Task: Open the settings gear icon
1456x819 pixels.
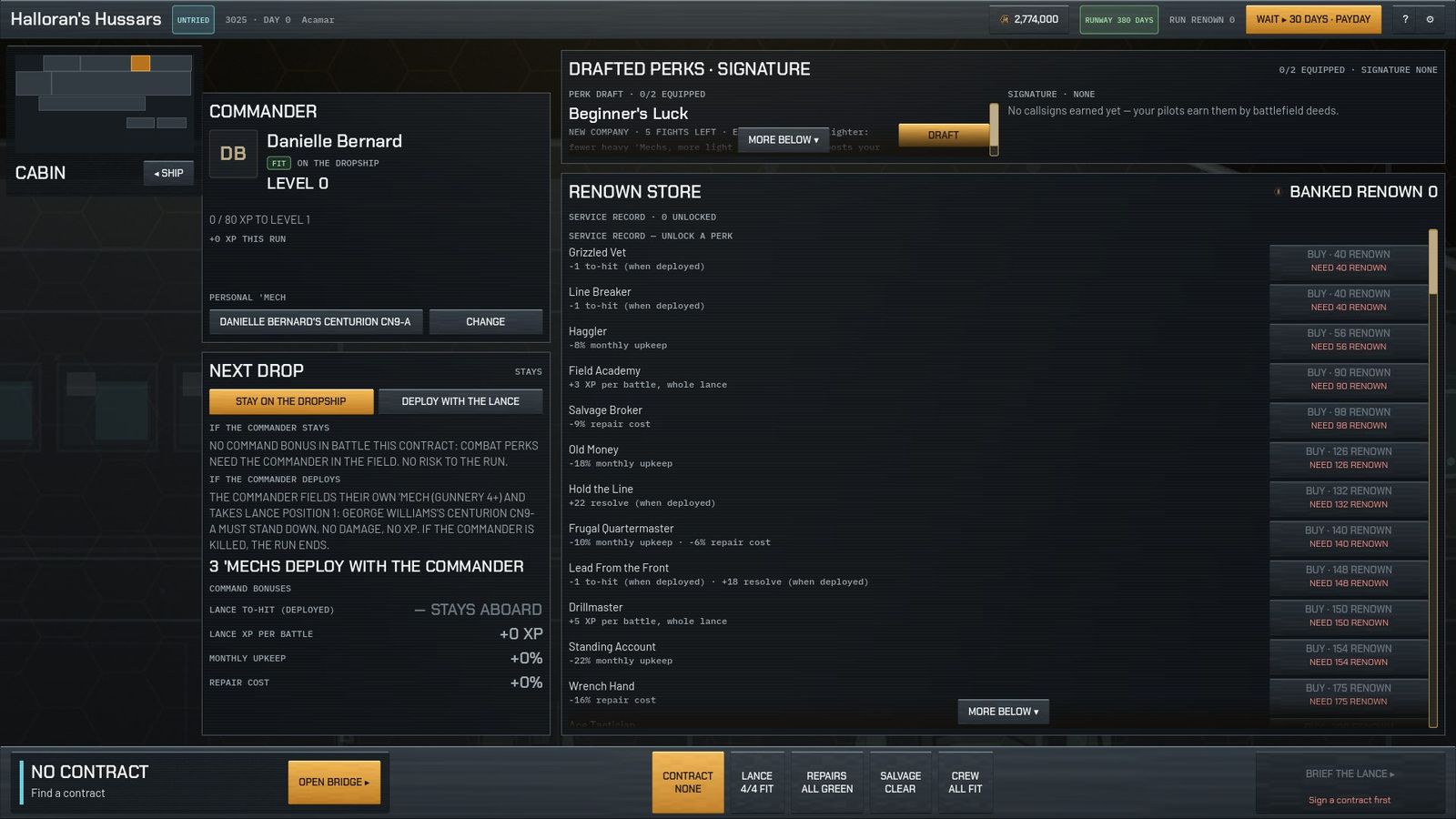Action: [1430, 19]
